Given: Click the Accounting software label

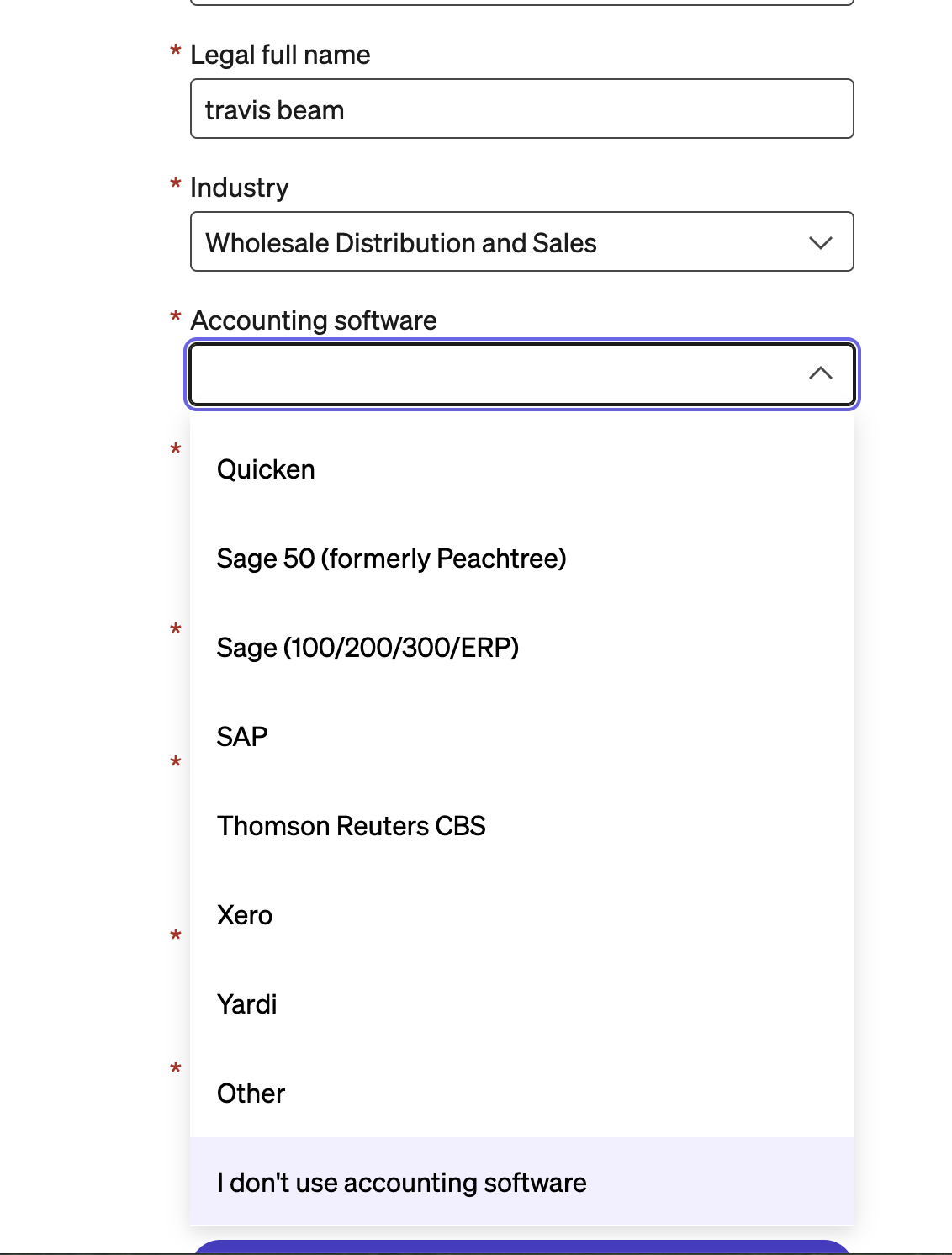Looking at the screenshot, I should tap(314, 320).
